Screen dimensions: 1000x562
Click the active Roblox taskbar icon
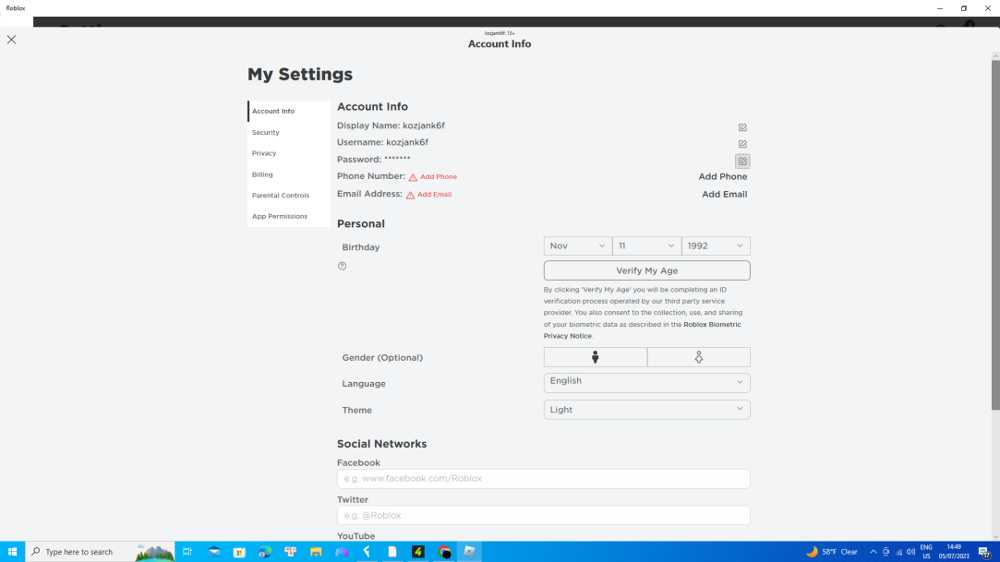pos(469,552)
